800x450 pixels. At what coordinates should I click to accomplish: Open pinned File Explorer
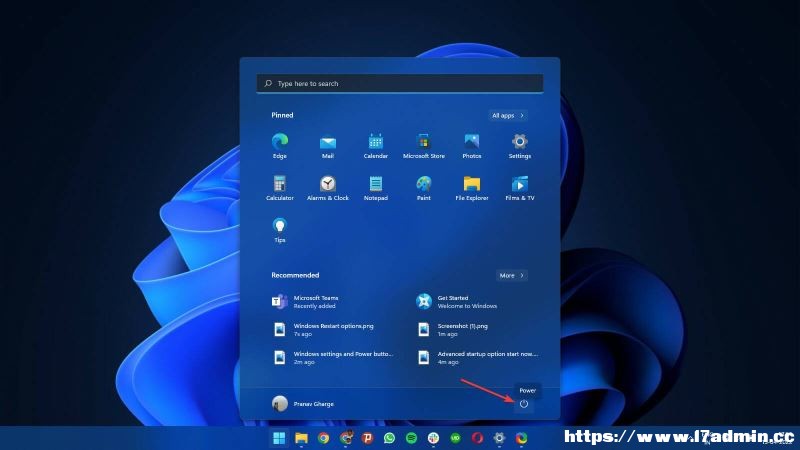[x=471, y=188]
